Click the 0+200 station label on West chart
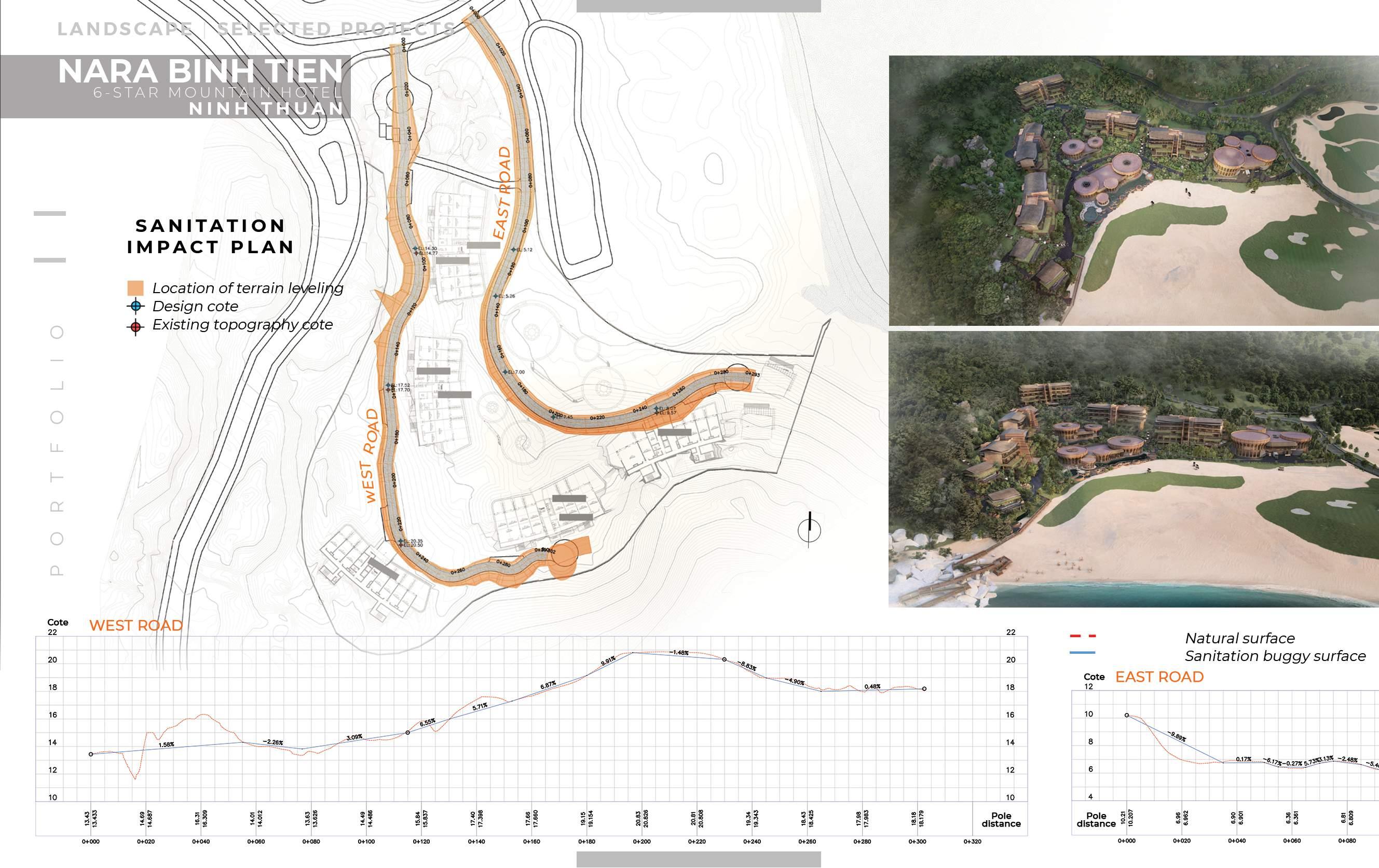Image resolution: width=1379 pixels, height=868 pixels. tap(641, 842)
